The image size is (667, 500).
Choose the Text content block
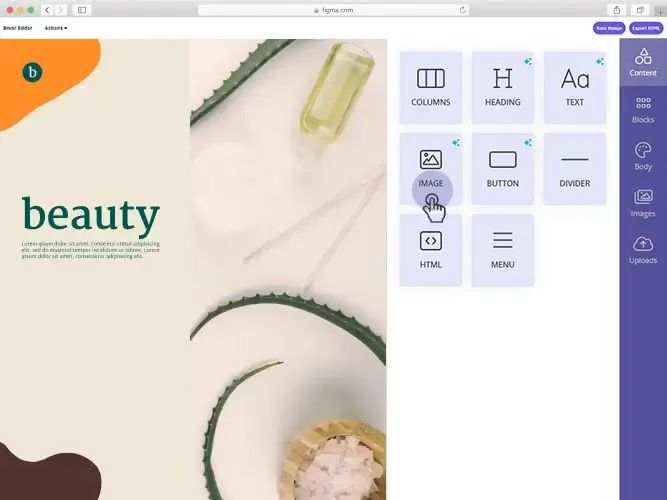pyautogui.click(x=575, y=88)
